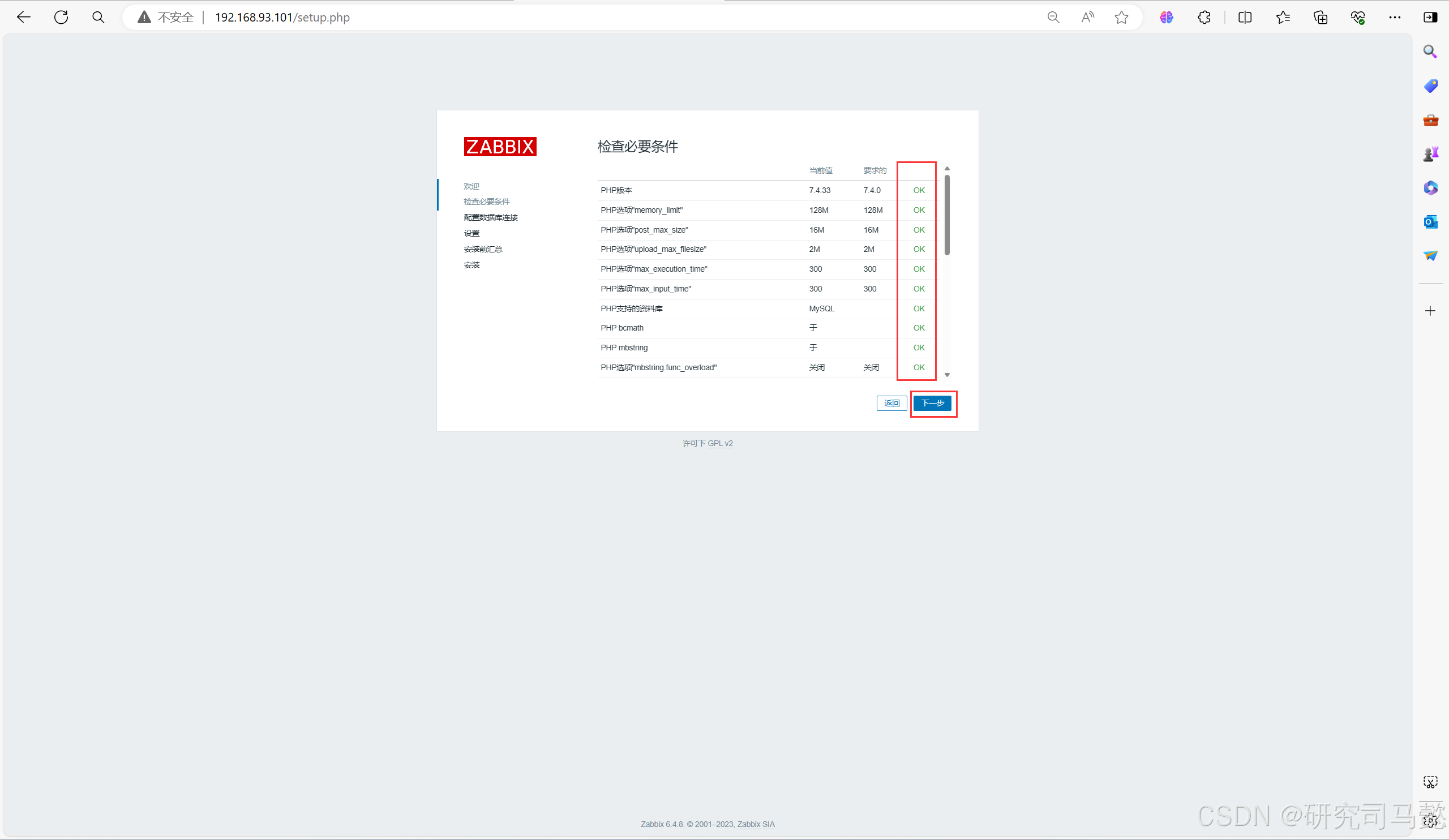Click the address bar URL 192.168.93.101/setup.php

282,17
